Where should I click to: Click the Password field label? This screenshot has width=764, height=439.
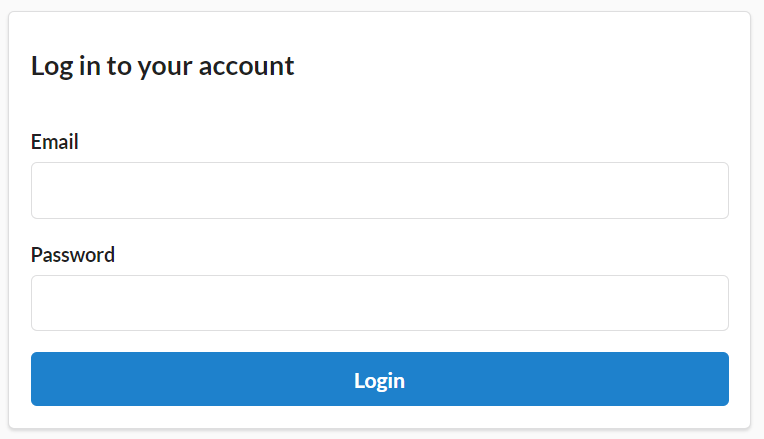[x=73, y=255]
